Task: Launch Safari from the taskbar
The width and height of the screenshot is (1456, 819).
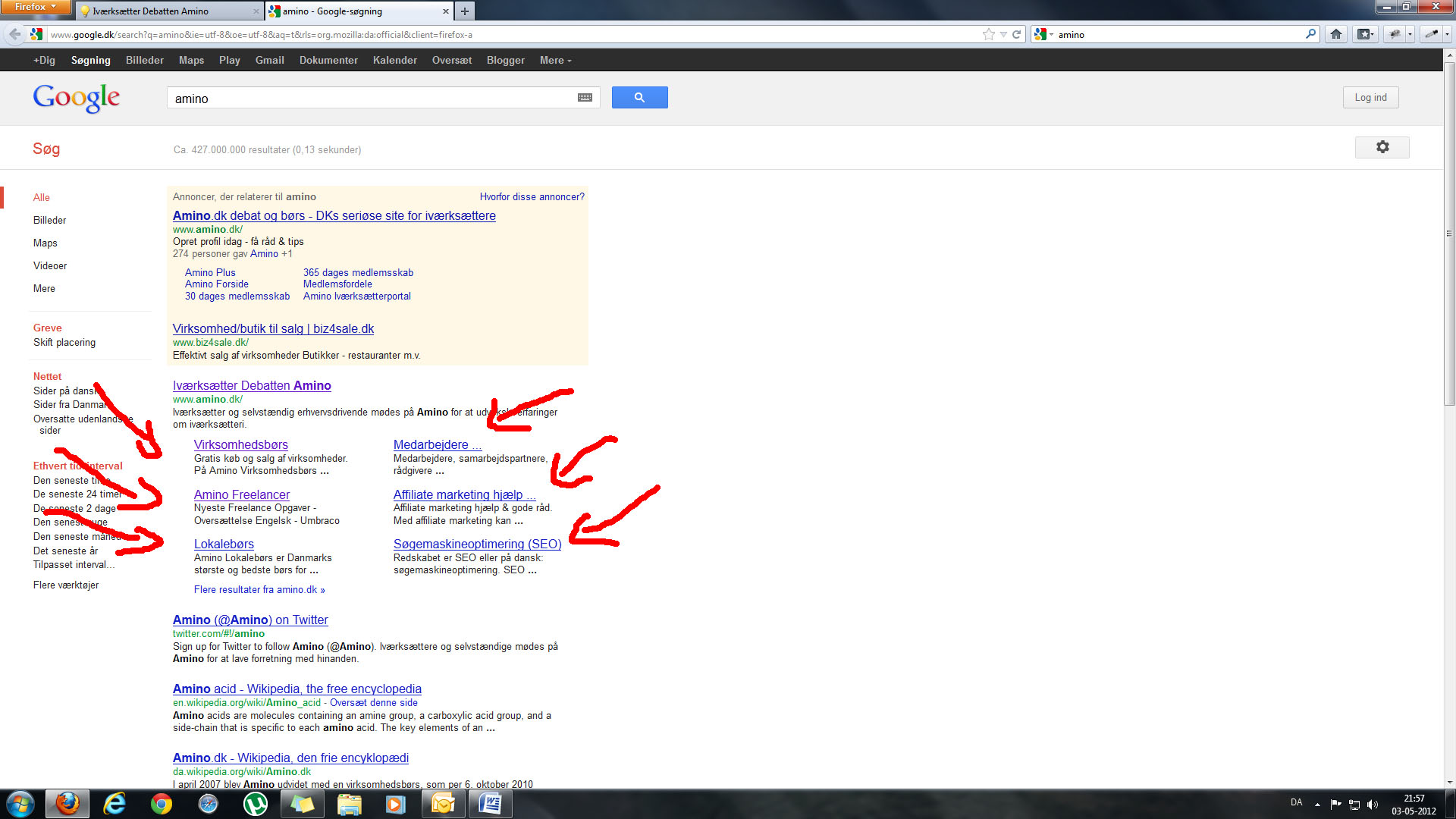Action: pyautogui.click(x=209, y=804)
